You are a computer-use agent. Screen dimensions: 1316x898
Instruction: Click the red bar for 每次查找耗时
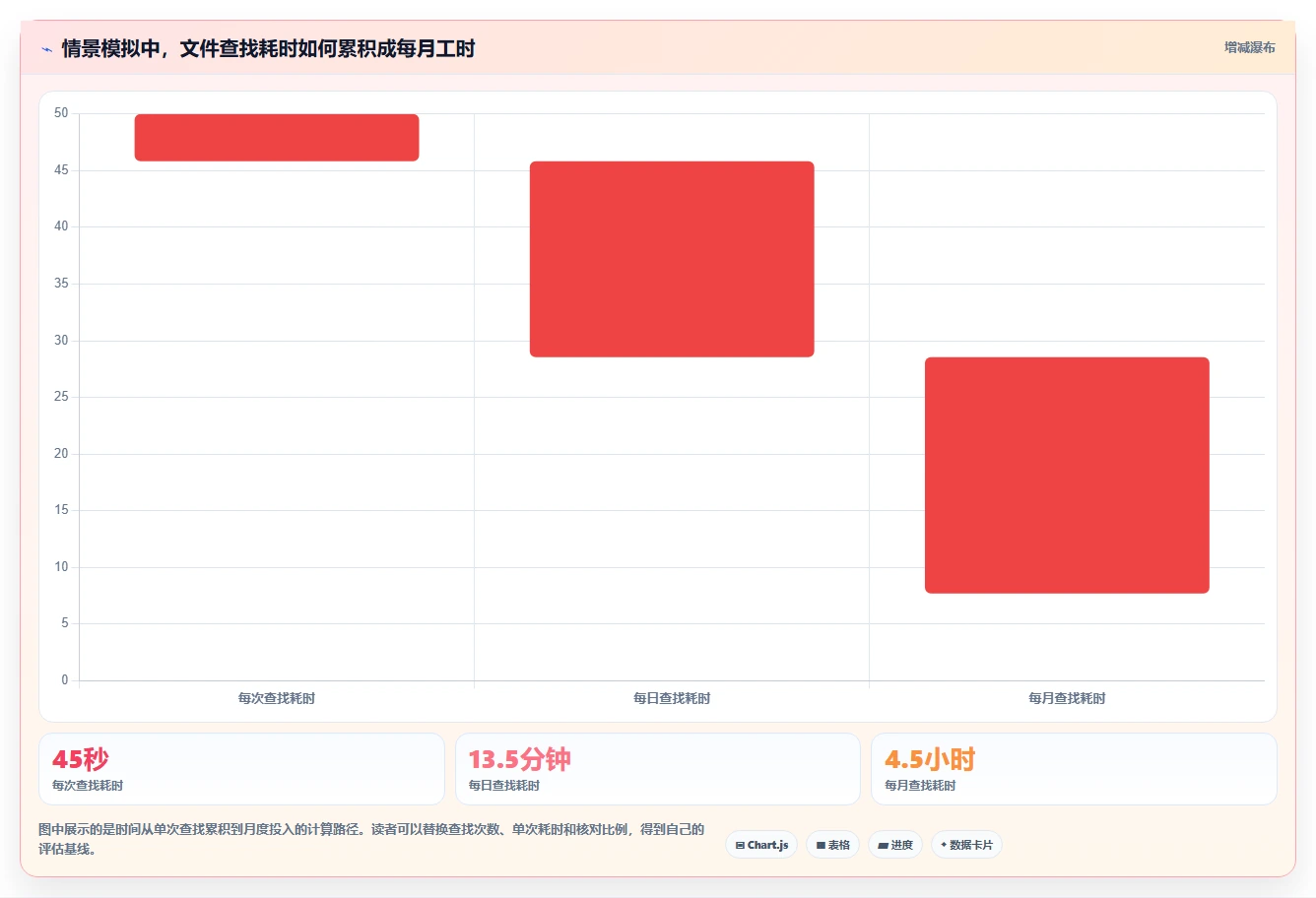pos(277,138)
